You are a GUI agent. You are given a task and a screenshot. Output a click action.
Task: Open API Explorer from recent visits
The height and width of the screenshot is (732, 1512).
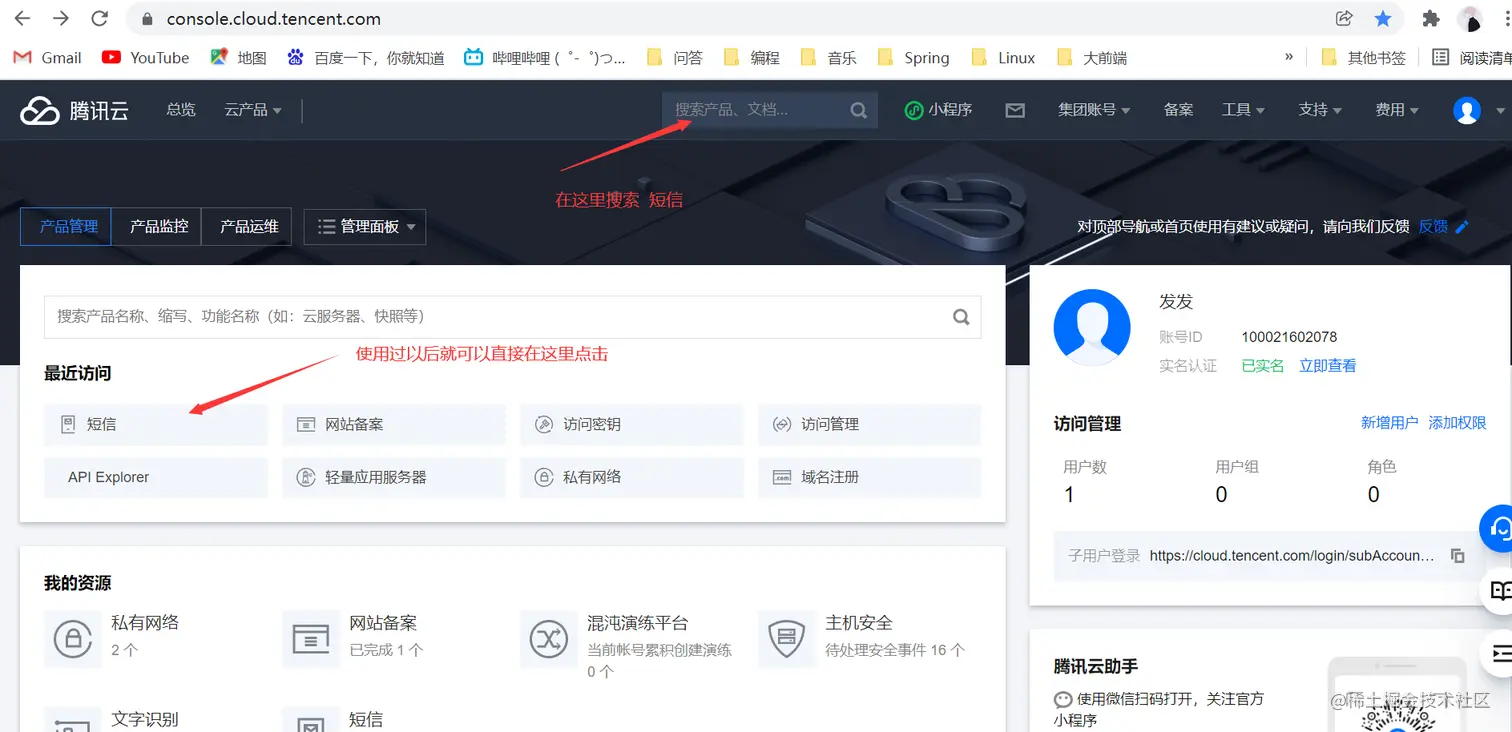tap(156, 477)
